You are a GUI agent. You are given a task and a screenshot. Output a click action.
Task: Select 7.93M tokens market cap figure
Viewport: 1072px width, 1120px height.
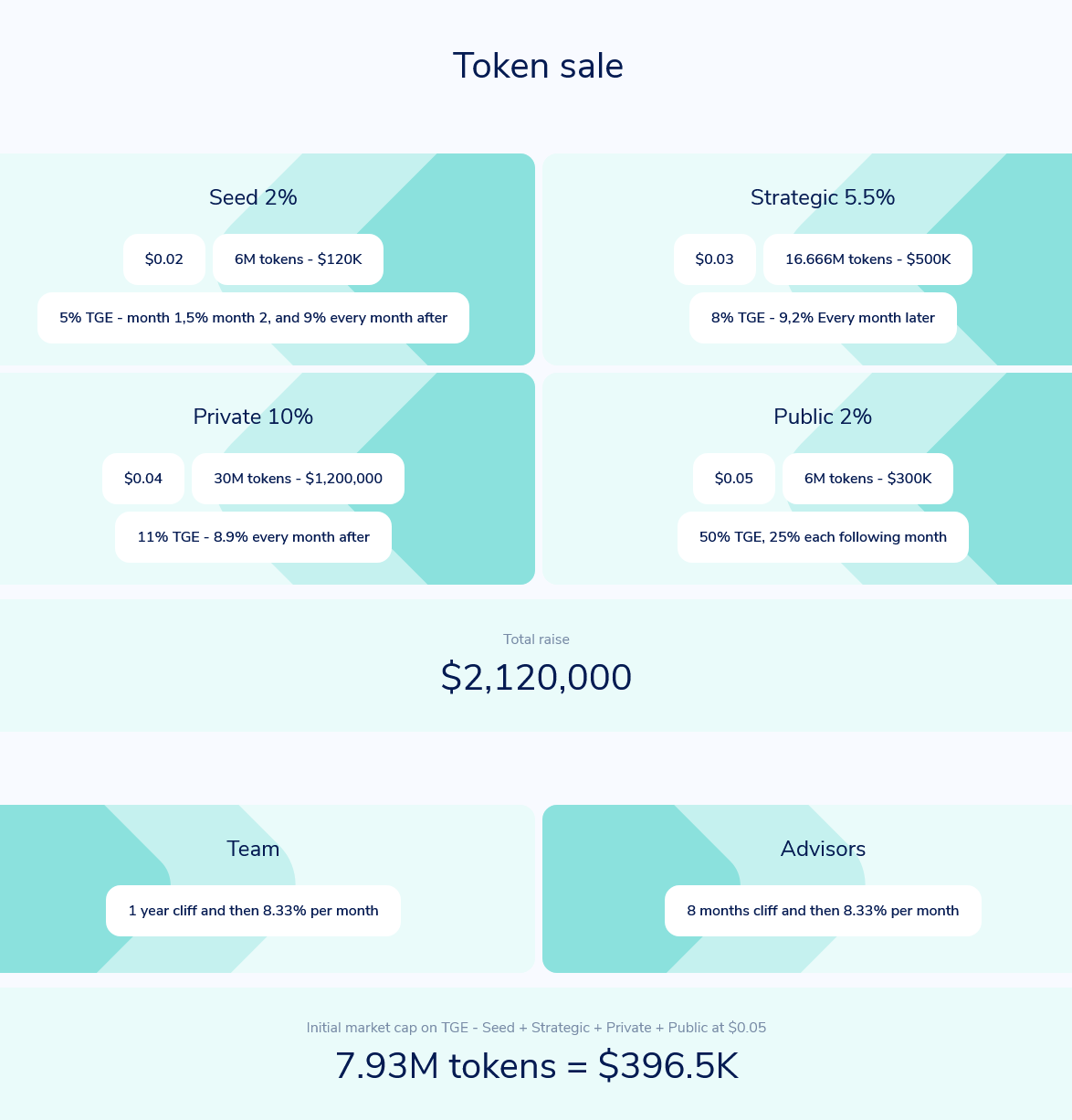coord(536,1066)
